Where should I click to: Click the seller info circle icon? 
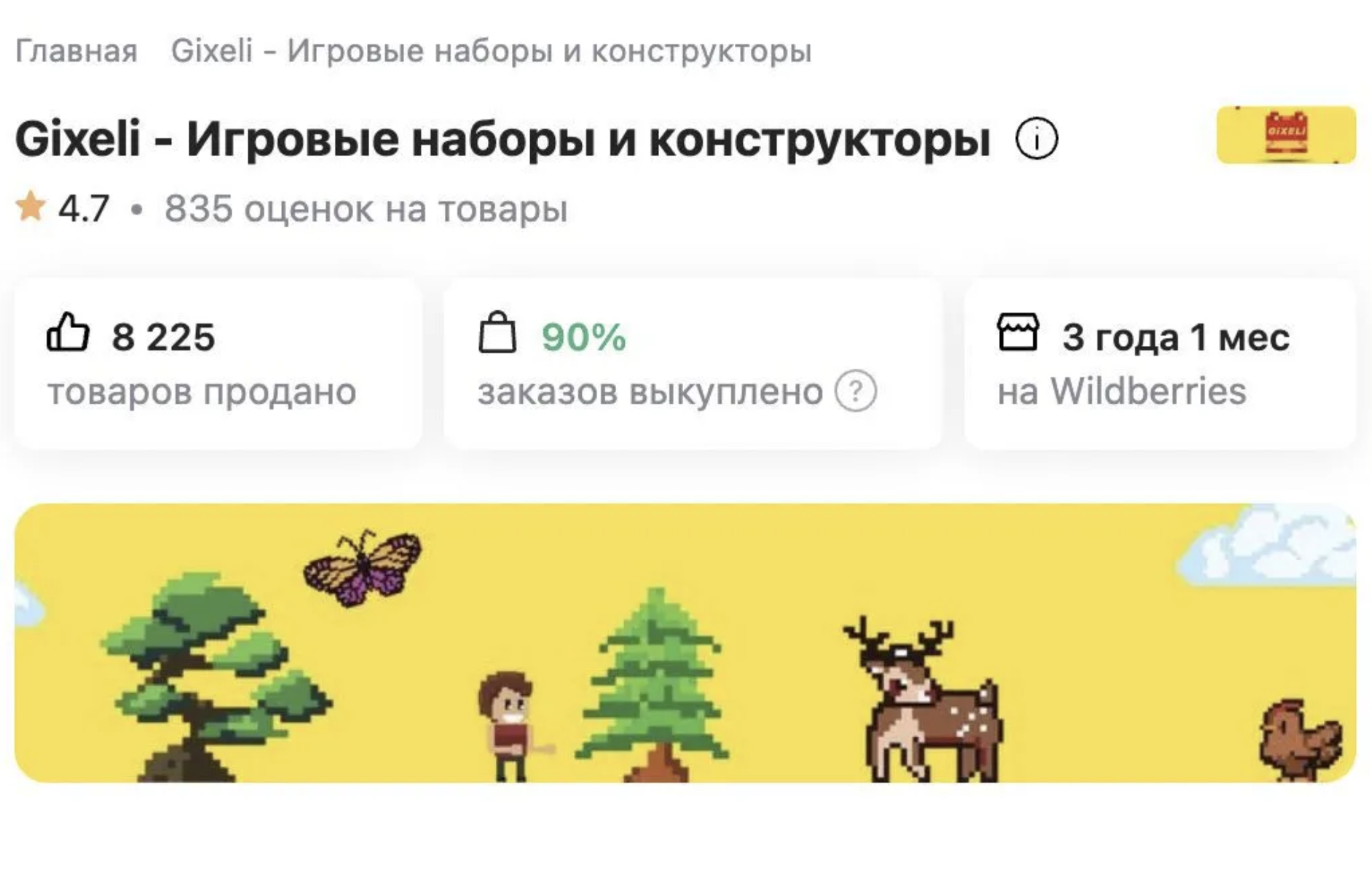tap(1036, 138)
